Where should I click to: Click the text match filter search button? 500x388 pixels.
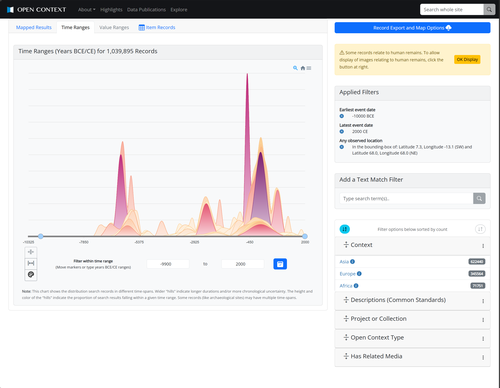coord(479,198)
